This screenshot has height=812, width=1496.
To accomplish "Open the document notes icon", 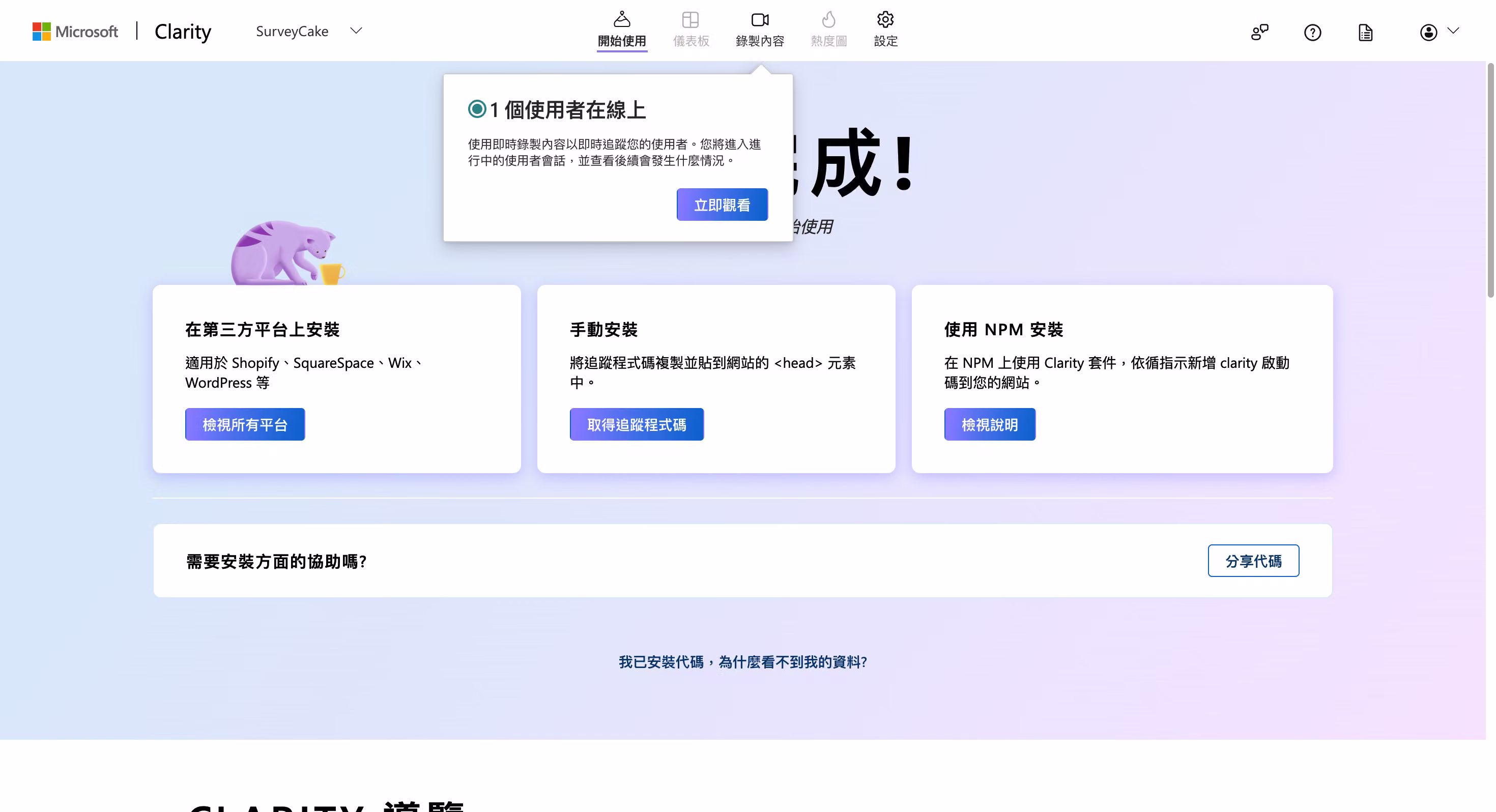I will pyautogui.click(x=1365, y=32).
